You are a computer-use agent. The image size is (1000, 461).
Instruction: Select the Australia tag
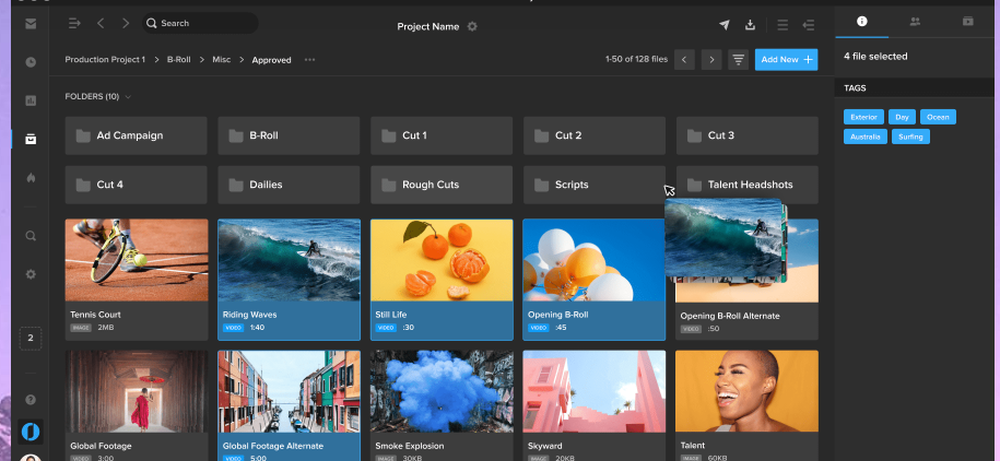tap(865, 136)
